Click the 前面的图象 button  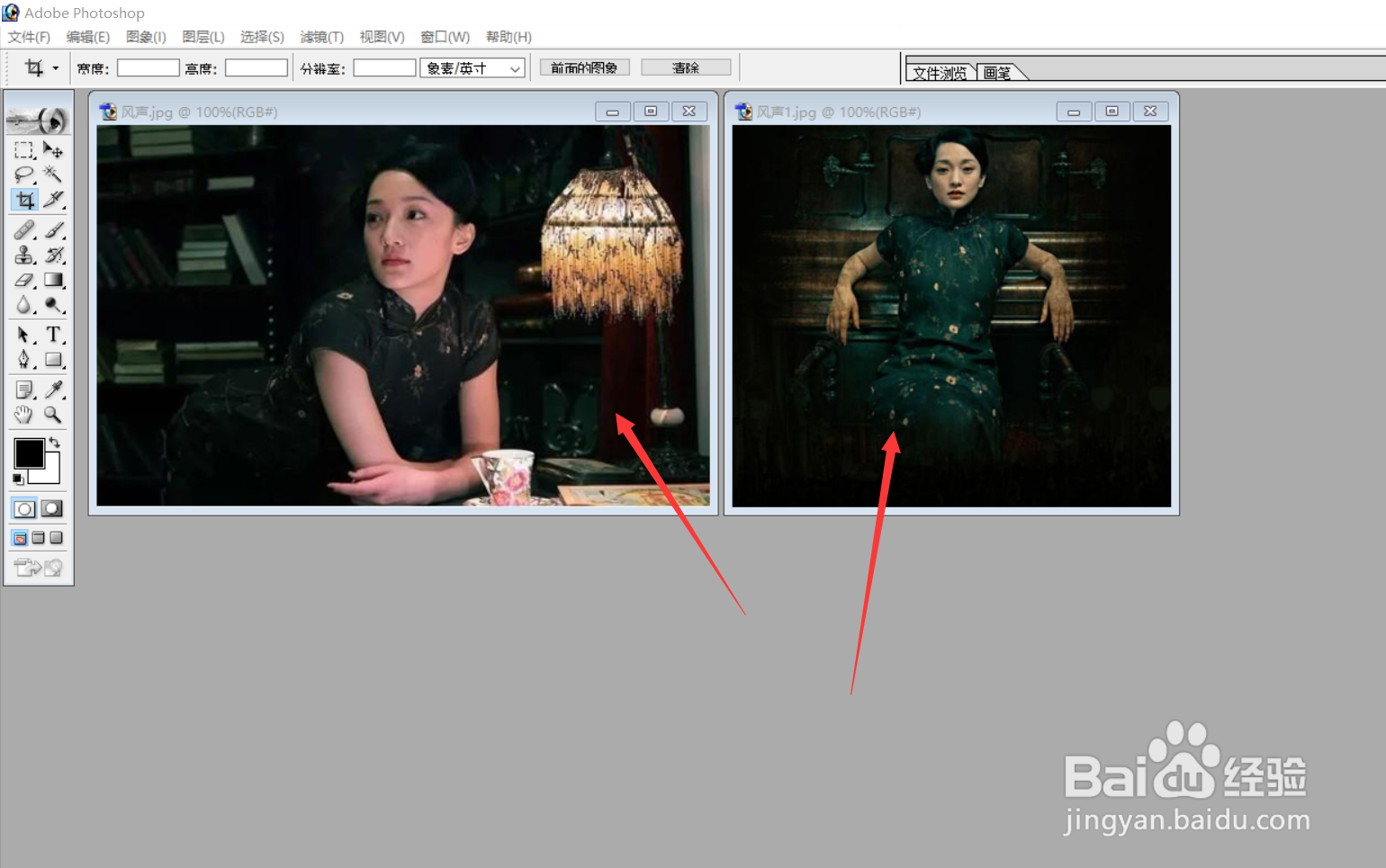584,68
